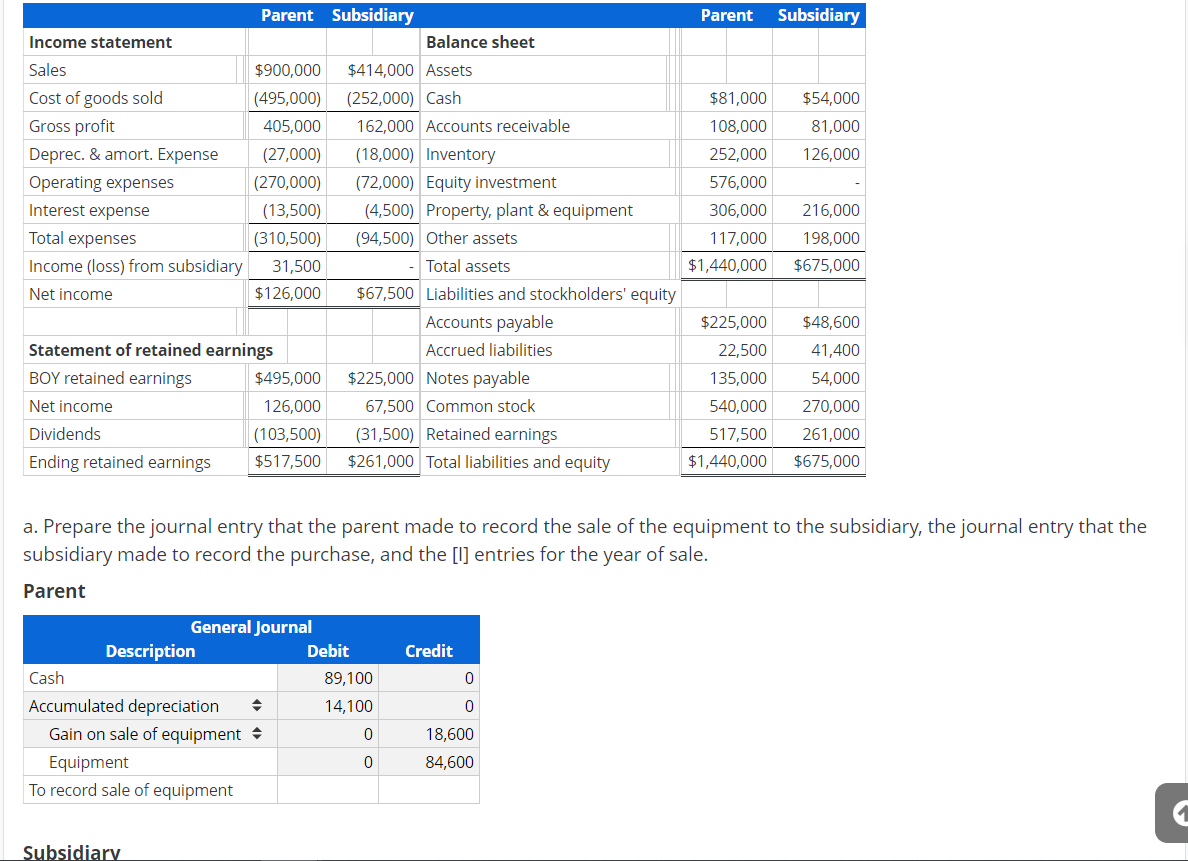The width and height of the screenshot is (1188, 861).
Task: Select Parent Cash balance $81,000
Action: (x=738, y=98)
